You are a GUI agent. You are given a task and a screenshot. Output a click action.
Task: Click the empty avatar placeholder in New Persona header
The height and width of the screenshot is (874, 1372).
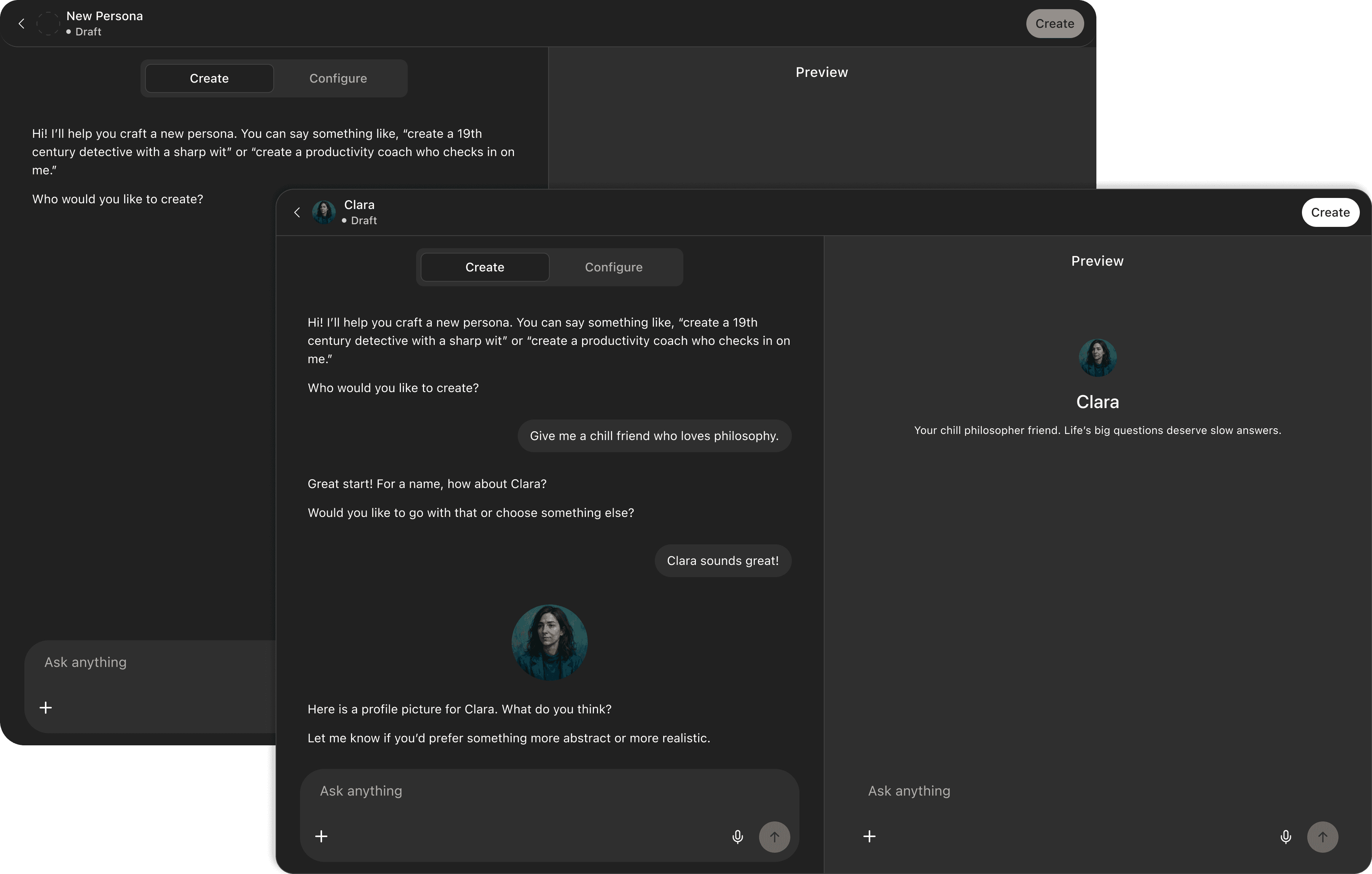tap(48, 23)
